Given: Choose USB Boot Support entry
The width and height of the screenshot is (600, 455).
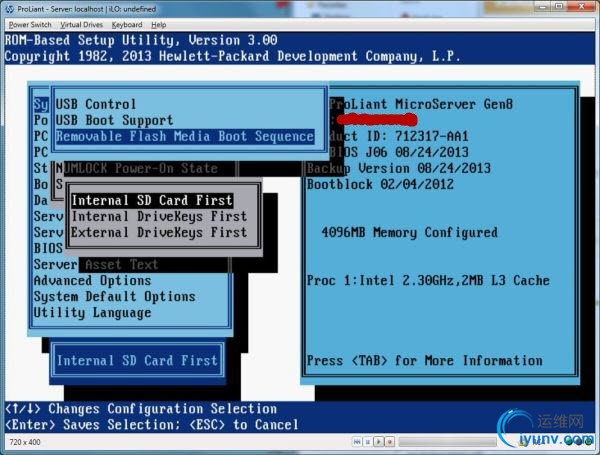Looking at the screenshot, I should coord(114,120).
